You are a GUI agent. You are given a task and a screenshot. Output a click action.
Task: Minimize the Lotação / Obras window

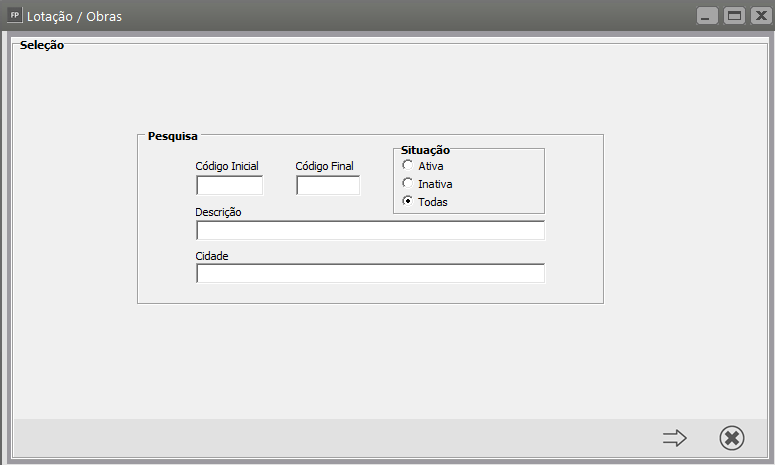coord(707,16)
